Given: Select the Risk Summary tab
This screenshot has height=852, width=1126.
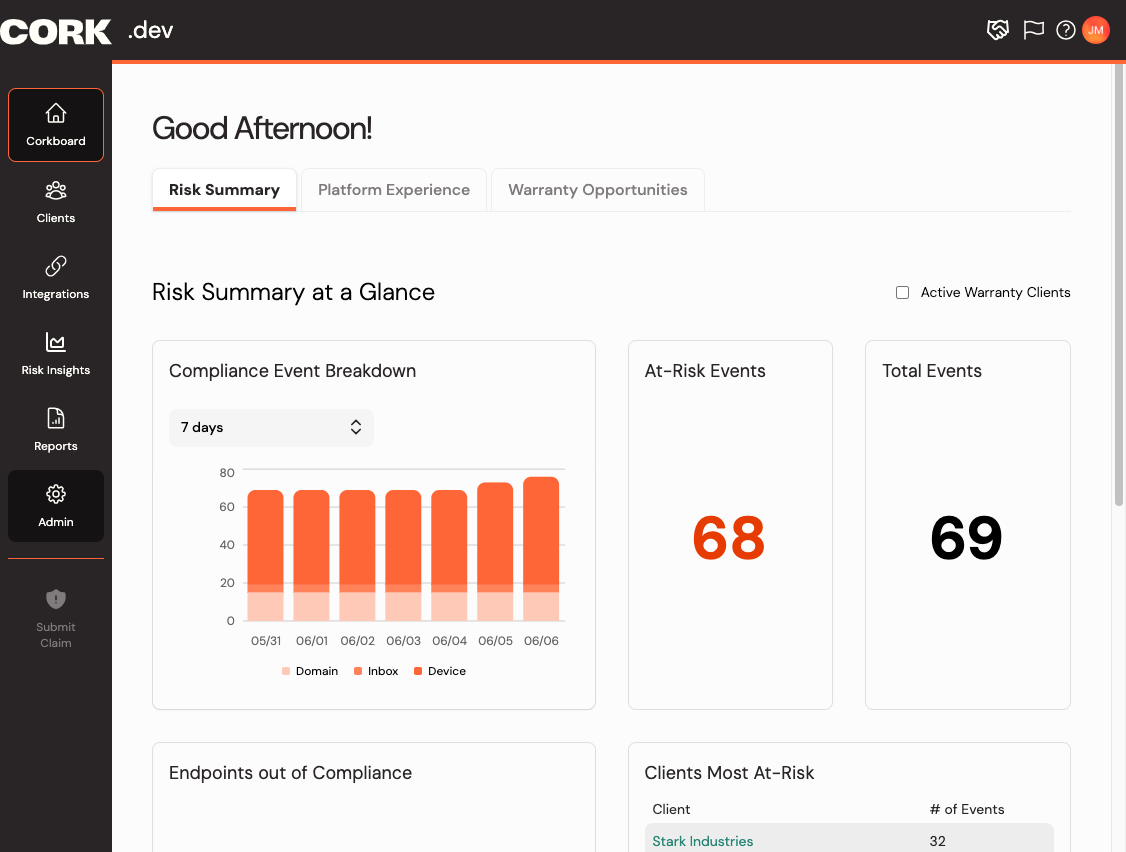Looking at the screenshot, I should click(224, 190).
